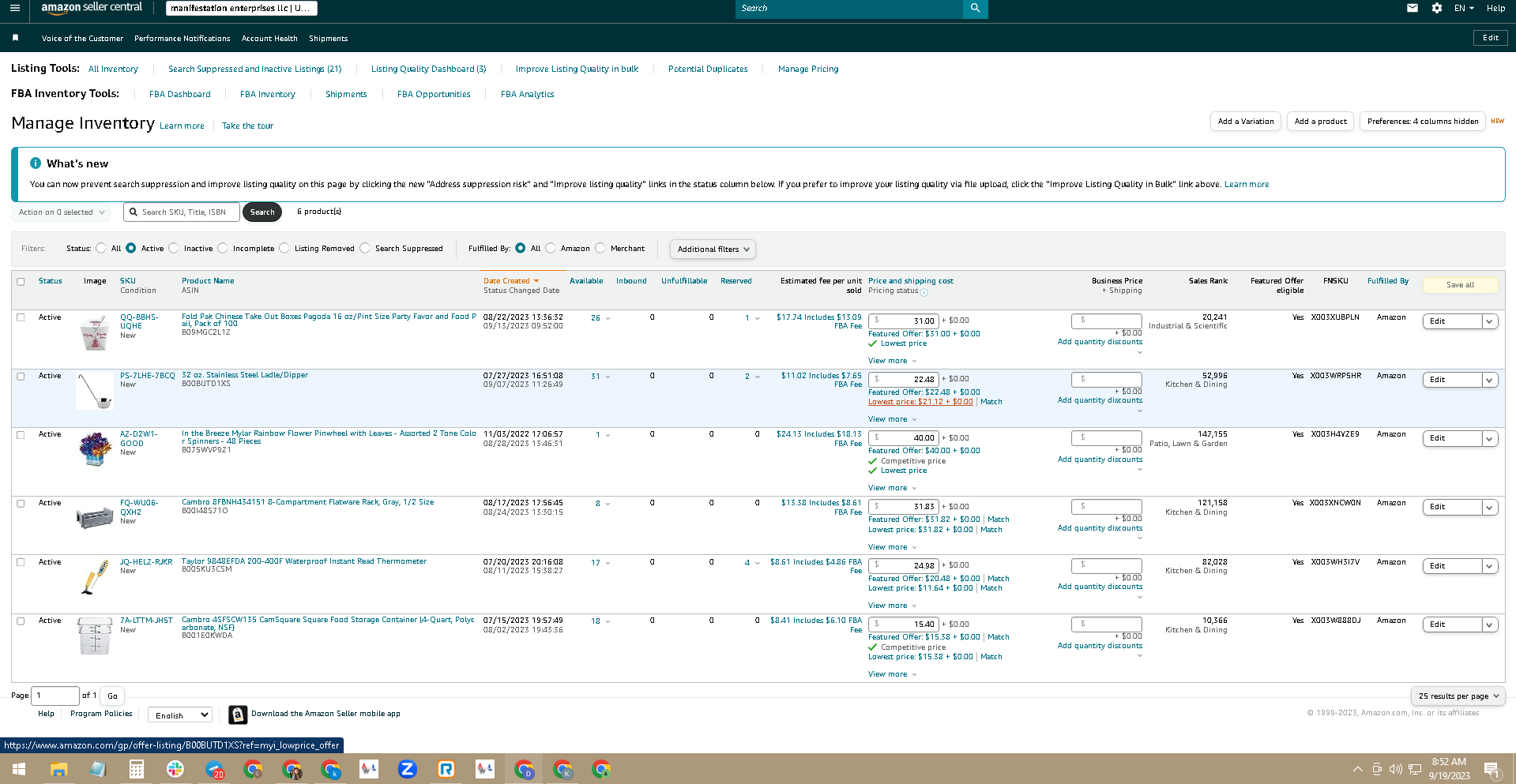Open the RingCentral taskbar icon
Screen dimensions: 1516x784
tap(446, 769)
